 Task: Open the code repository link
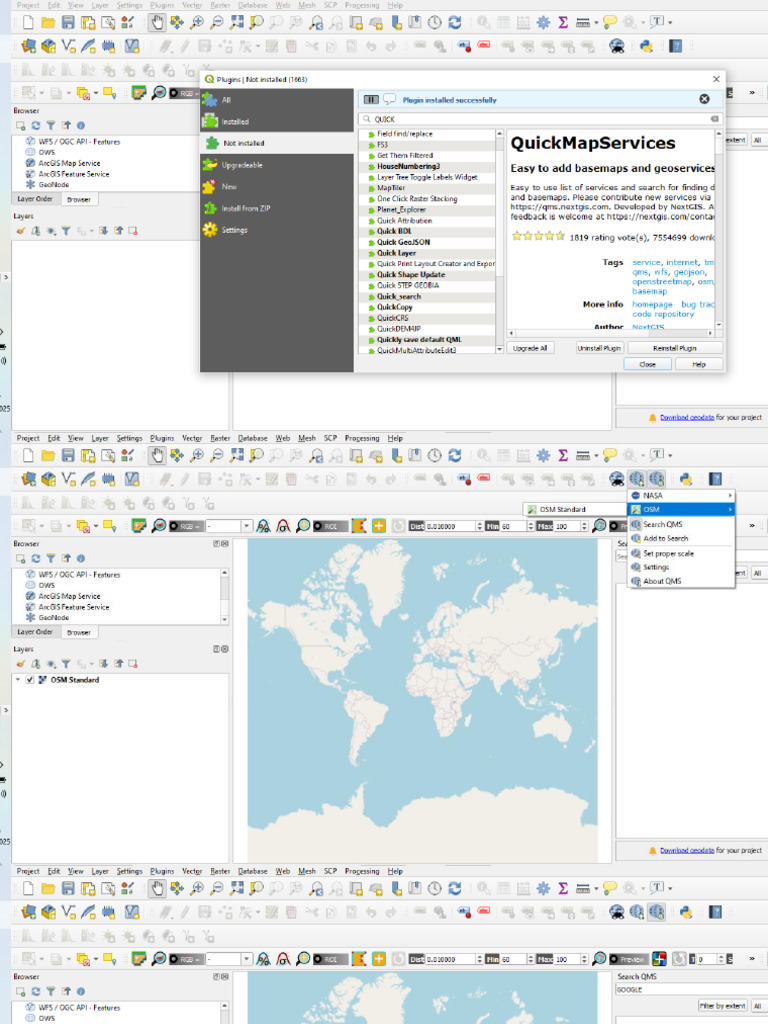coord(663,314)
